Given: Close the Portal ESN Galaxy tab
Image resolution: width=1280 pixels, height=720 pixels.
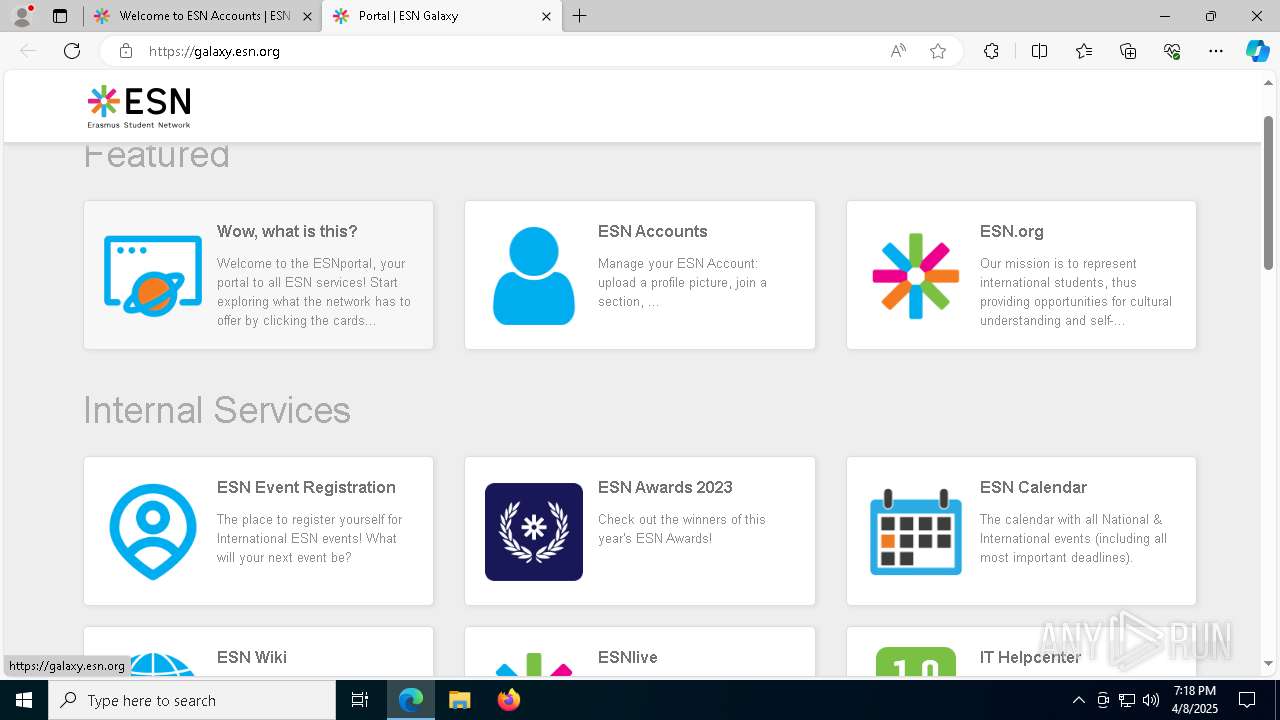Looking at the screenshot, I should (x=547, y=16).
